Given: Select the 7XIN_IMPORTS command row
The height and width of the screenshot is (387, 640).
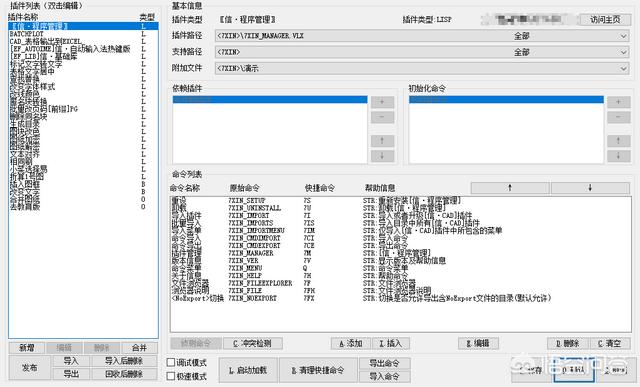Looking at the screenshot, I should 400,223.
